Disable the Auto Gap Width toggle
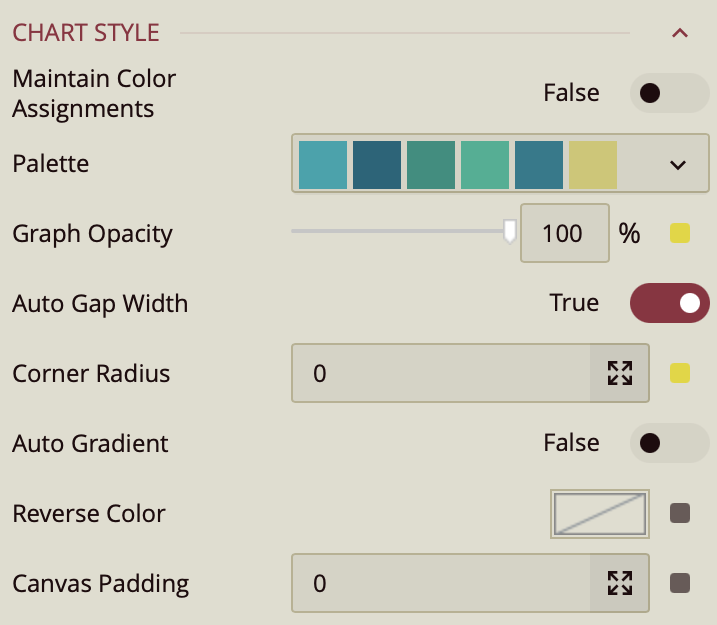 (x=669, y=303)
